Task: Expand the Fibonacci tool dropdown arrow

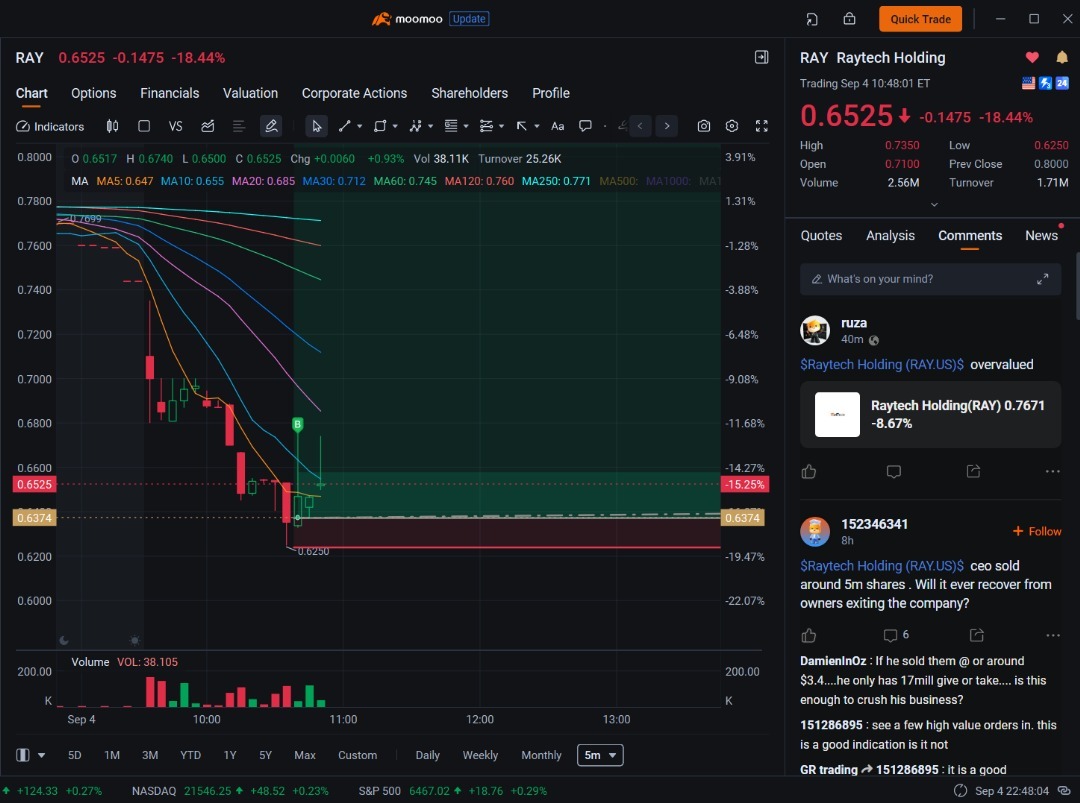Action: pyautogui.click(x=466, y=126)
